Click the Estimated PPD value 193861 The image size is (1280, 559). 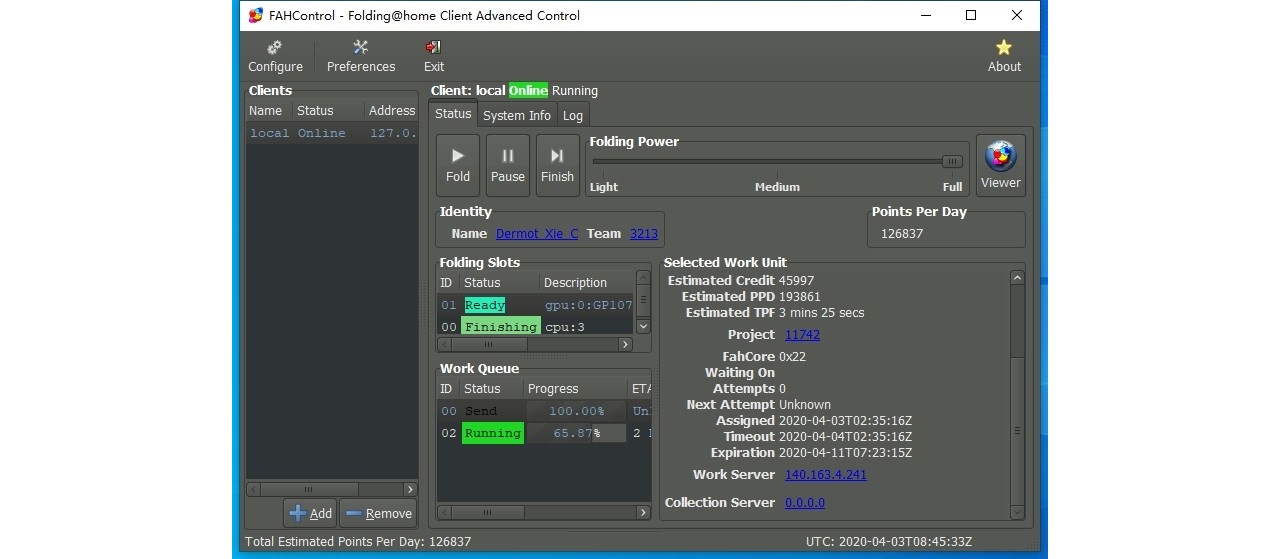pos(799,297)
